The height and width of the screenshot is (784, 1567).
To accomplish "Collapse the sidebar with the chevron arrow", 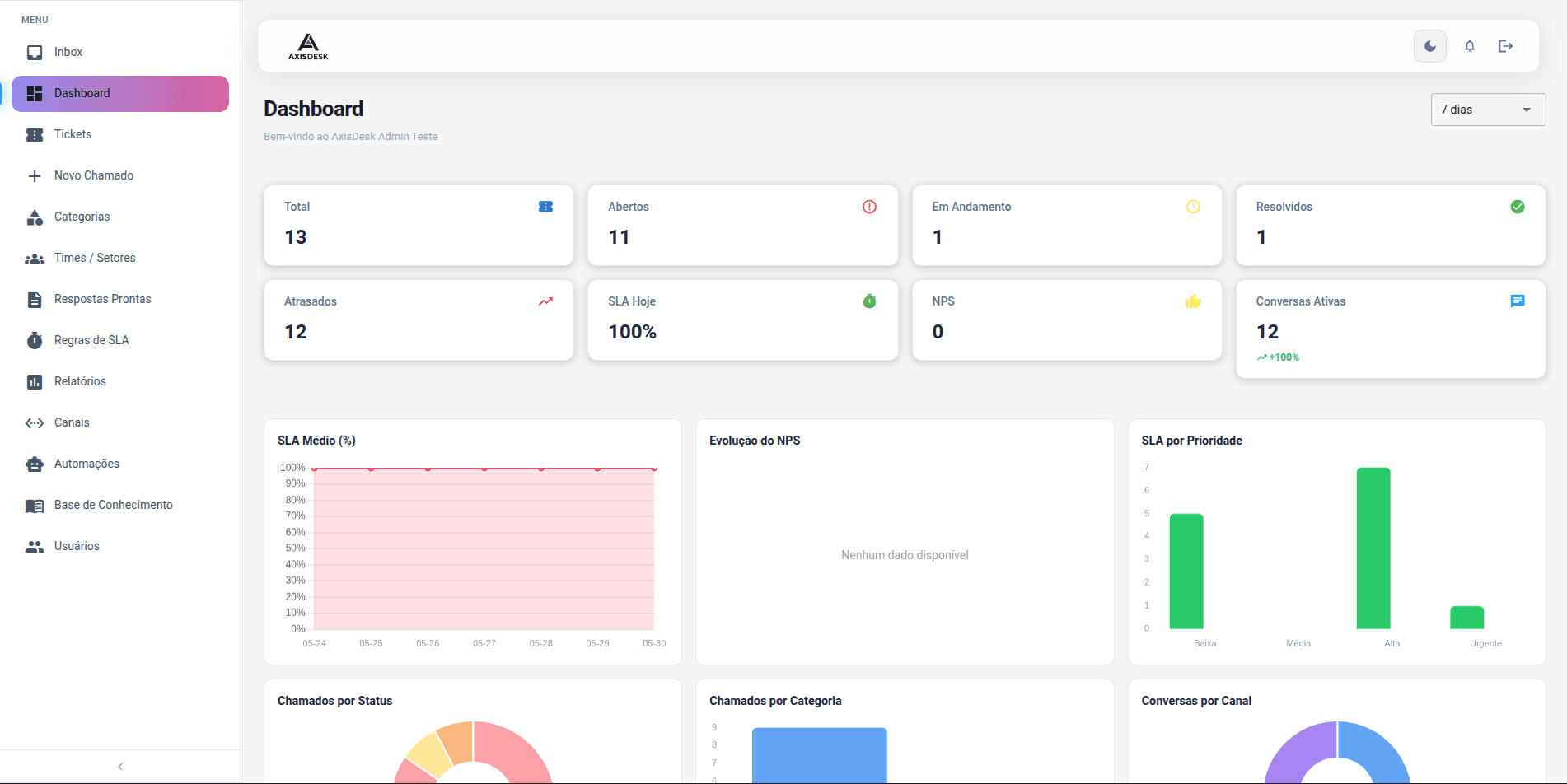I will tap(120, 767).
